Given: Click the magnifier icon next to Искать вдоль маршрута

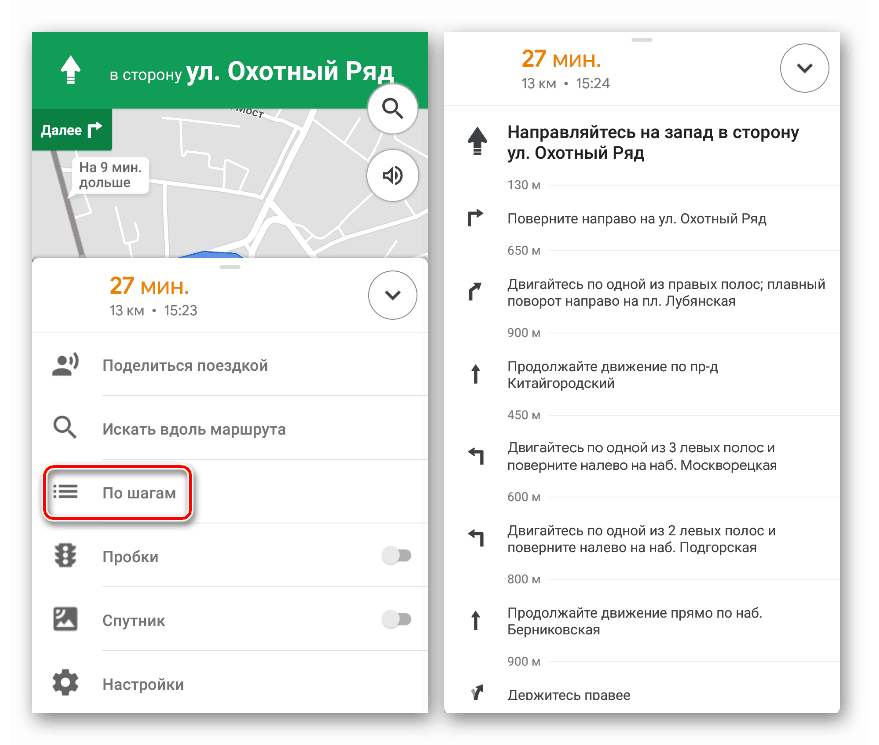Looking at the screenshot, I should (65, 428).
